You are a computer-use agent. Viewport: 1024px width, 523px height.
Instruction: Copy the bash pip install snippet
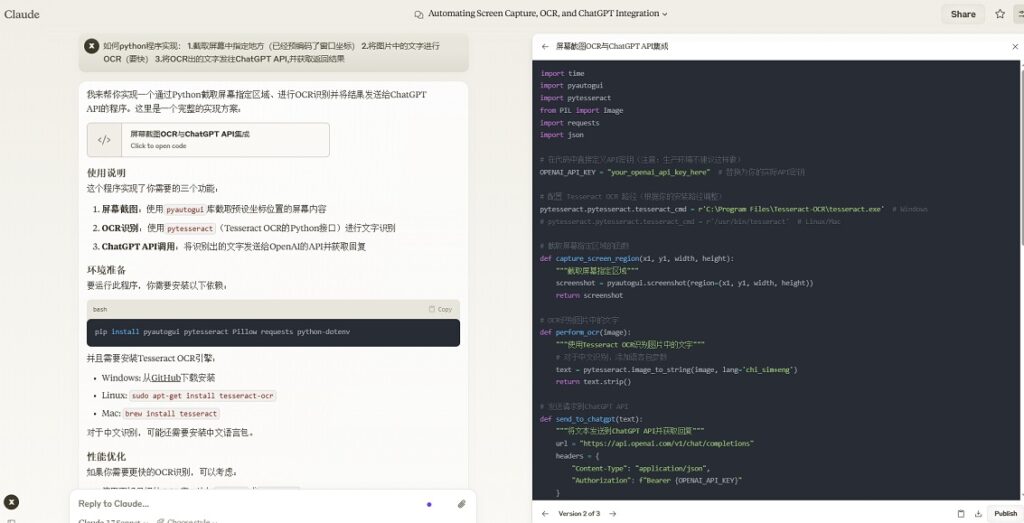click(440, 309)
